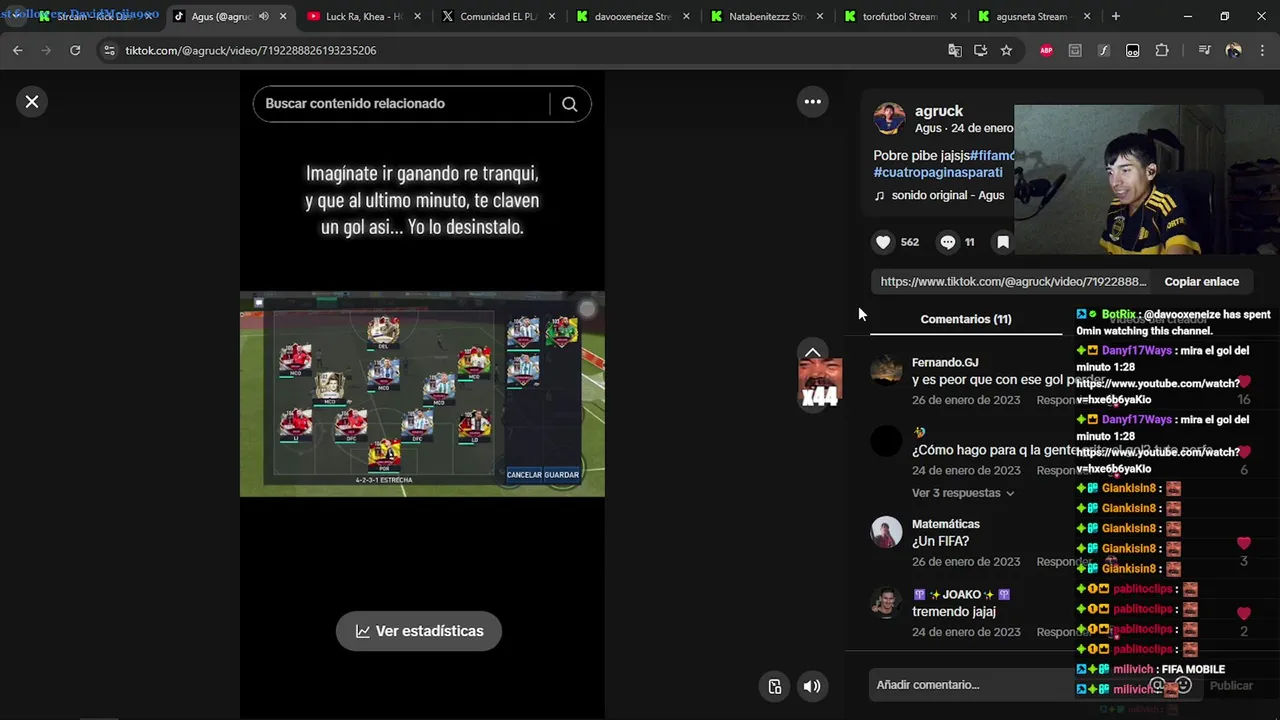Open the floating player icon
This screenshot has width=1280, height=720.
[x=774, y=686]
